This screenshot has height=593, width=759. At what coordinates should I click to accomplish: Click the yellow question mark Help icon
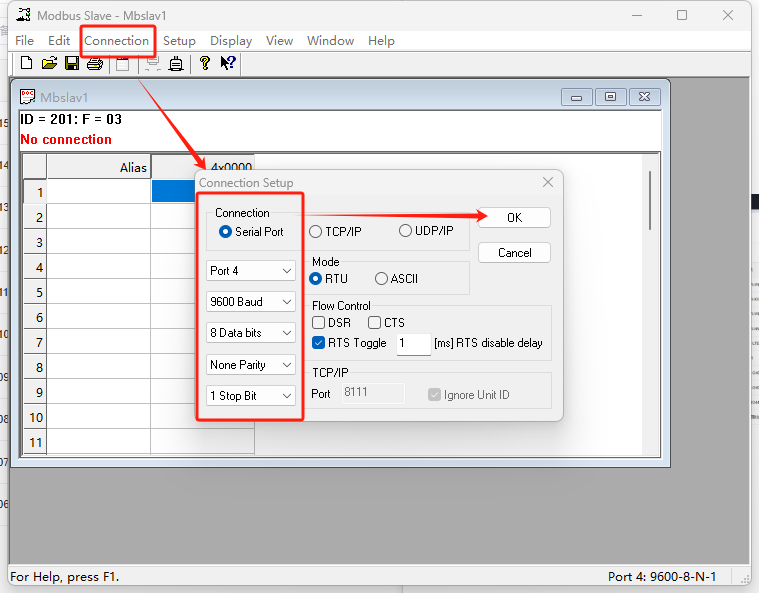tap(204, 63)
